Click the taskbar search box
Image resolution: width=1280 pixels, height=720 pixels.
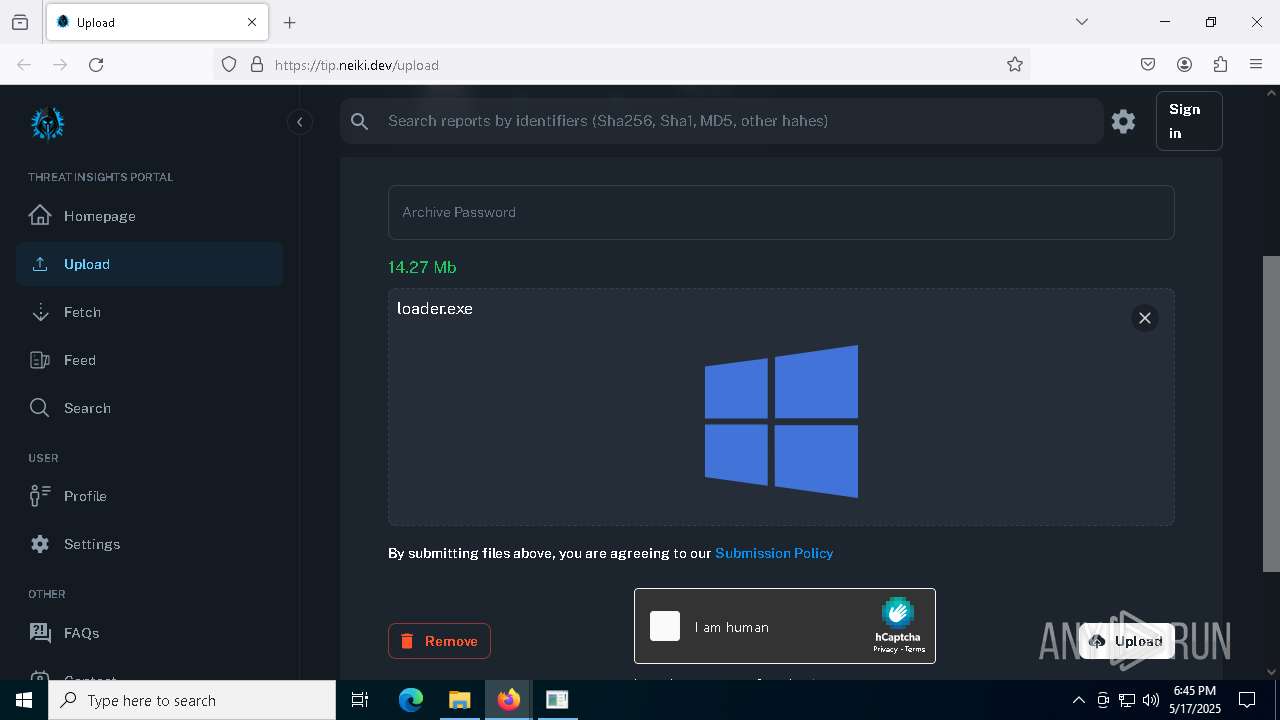pos(192,700)
